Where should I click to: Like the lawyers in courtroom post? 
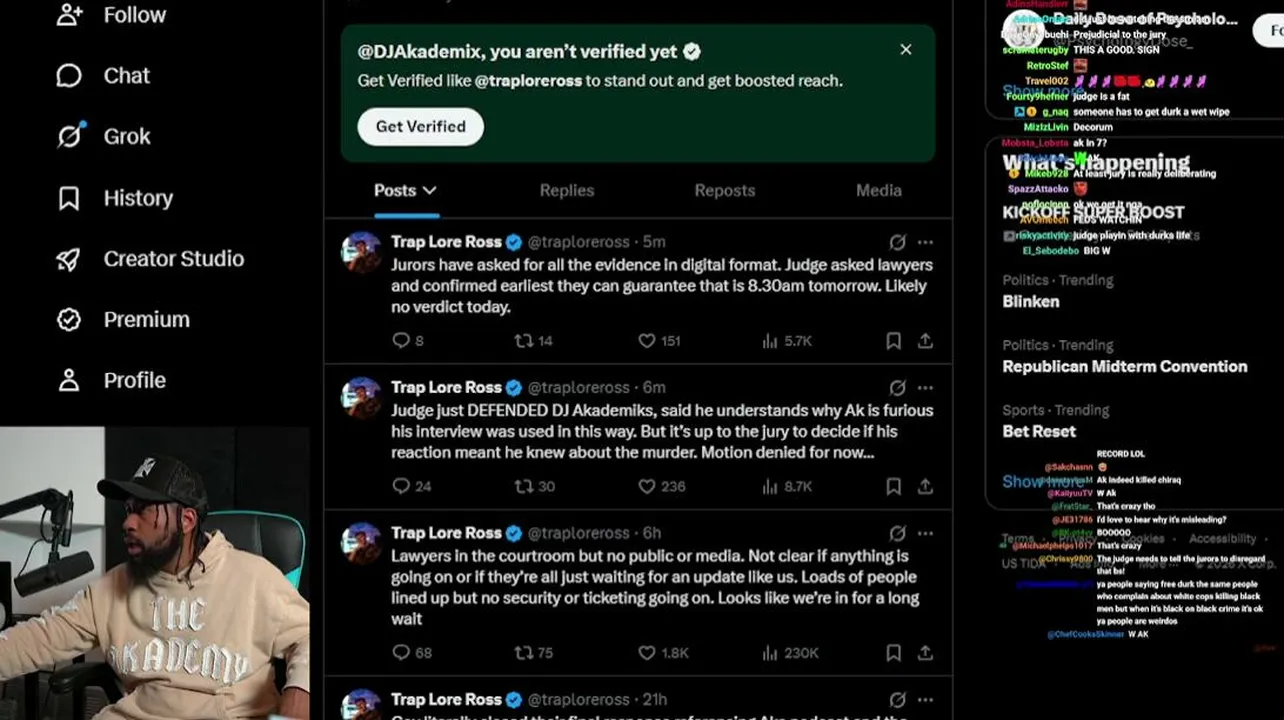(663, 653)
